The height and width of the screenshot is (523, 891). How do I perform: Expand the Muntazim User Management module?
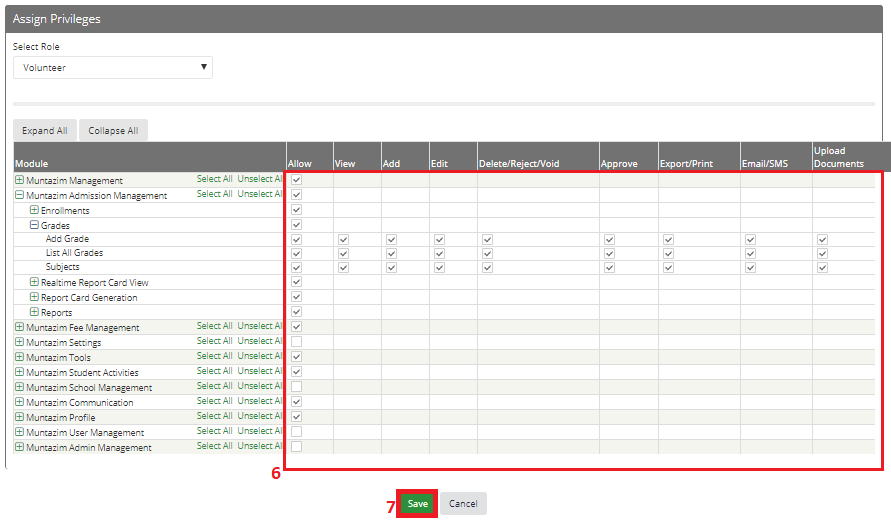click(x=19, y=431)
